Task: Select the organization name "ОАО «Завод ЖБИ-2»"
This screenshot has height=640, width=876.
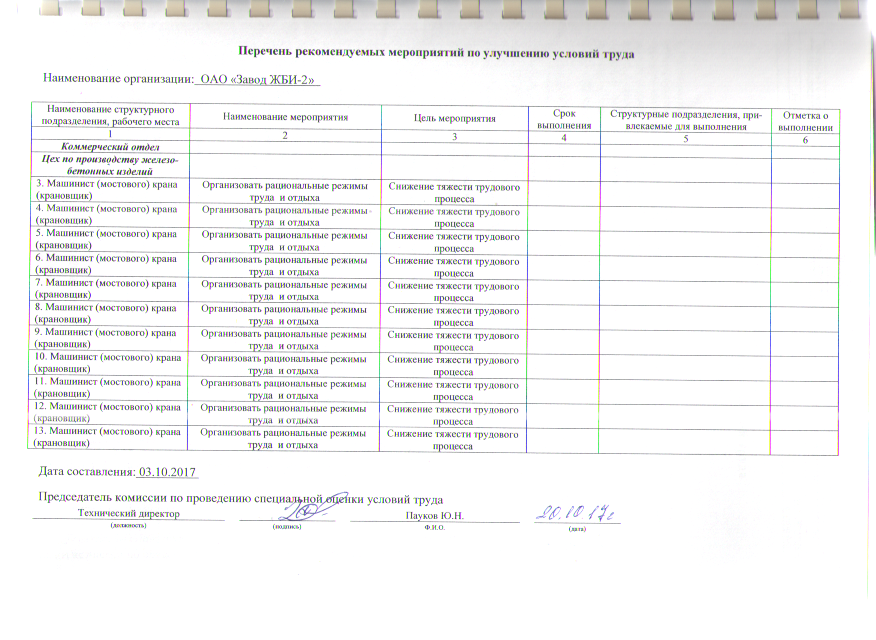Action: click(257, 79)
